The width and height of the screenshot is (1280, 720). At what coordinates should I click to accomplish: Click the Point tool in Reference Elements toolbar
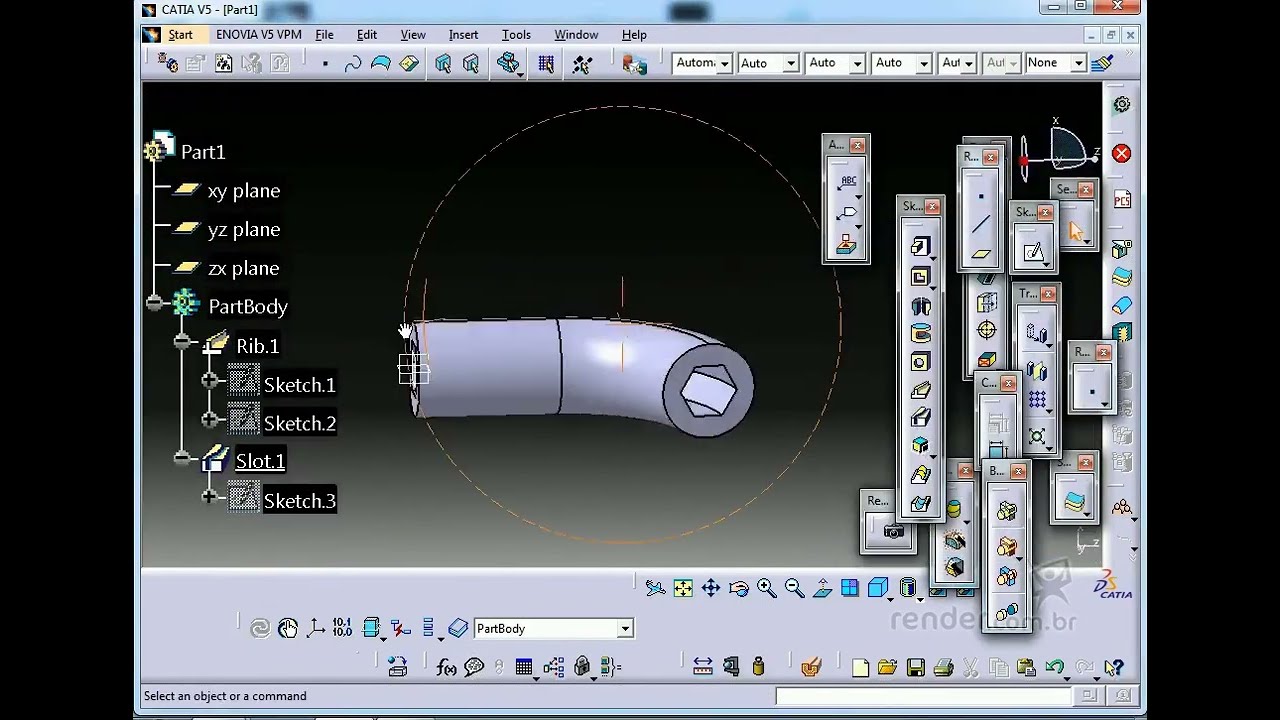point(981,197)
